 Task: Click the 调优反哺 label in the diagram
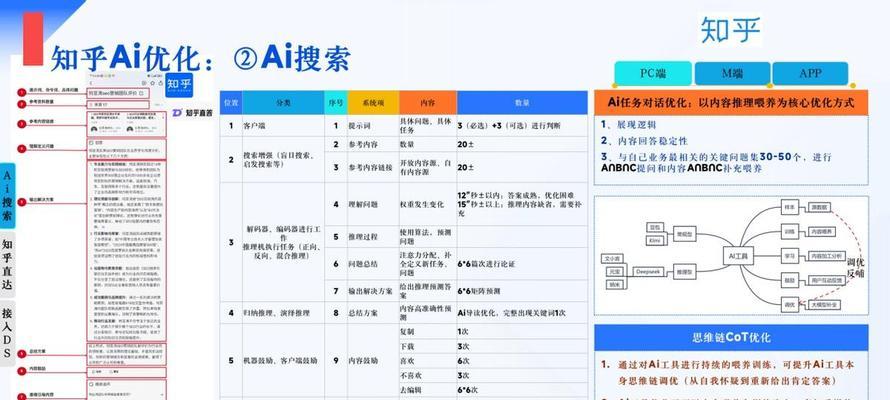tap(855, 268)
